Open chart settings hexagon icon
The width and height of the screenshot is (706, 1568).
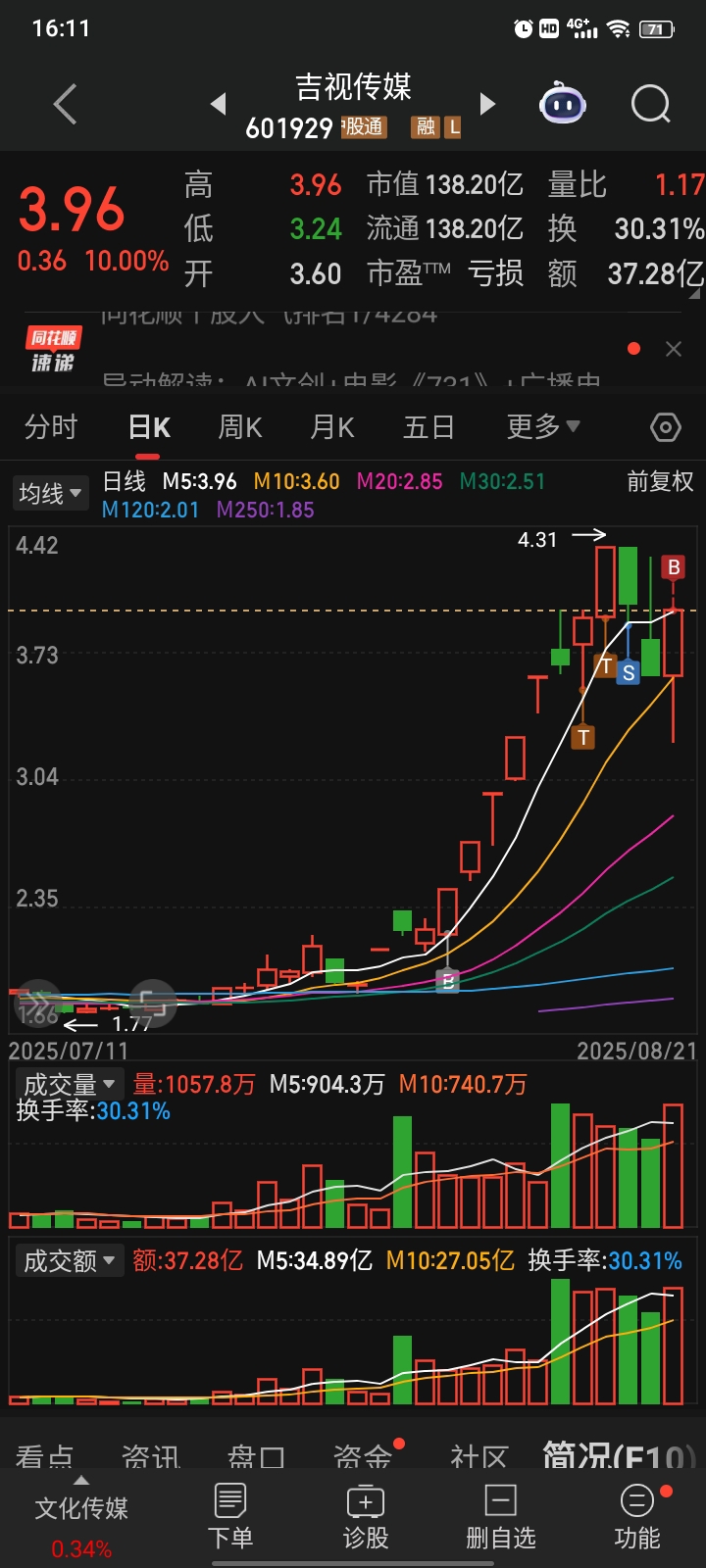666,427
